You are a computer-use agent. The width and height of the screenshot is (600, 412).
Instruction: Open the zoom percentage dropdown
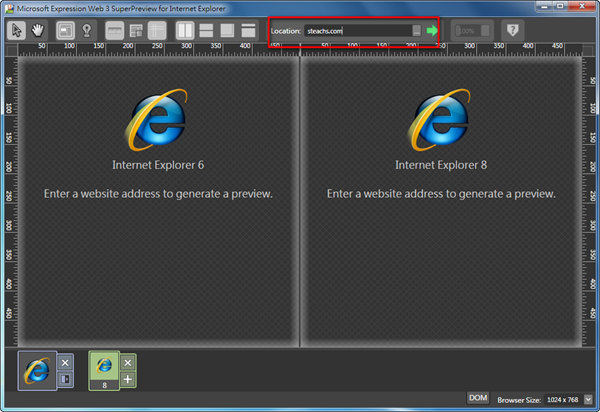tap(485, 31)
